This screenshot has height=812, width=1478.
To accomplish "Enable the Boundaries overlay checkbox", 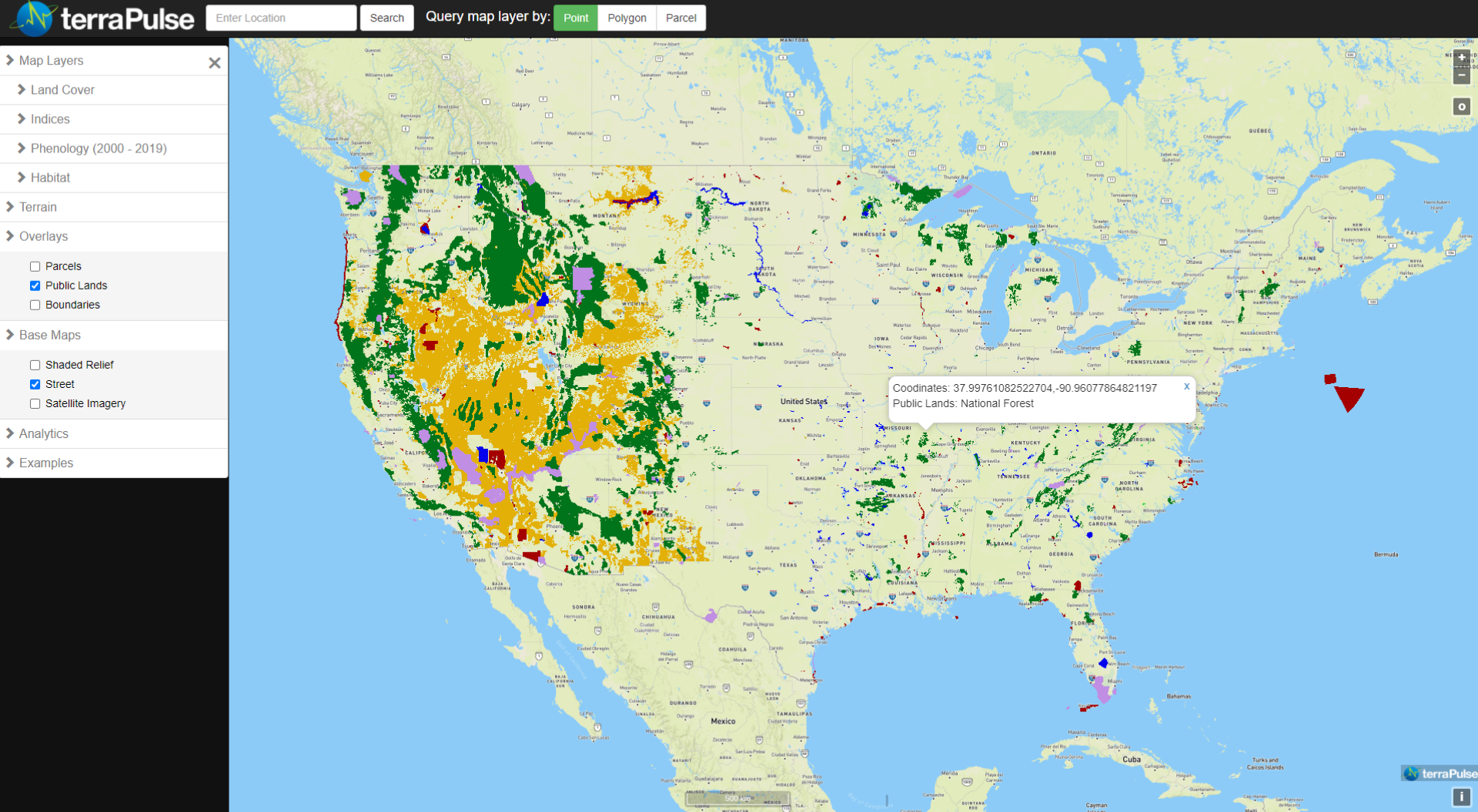I will 35,305.
